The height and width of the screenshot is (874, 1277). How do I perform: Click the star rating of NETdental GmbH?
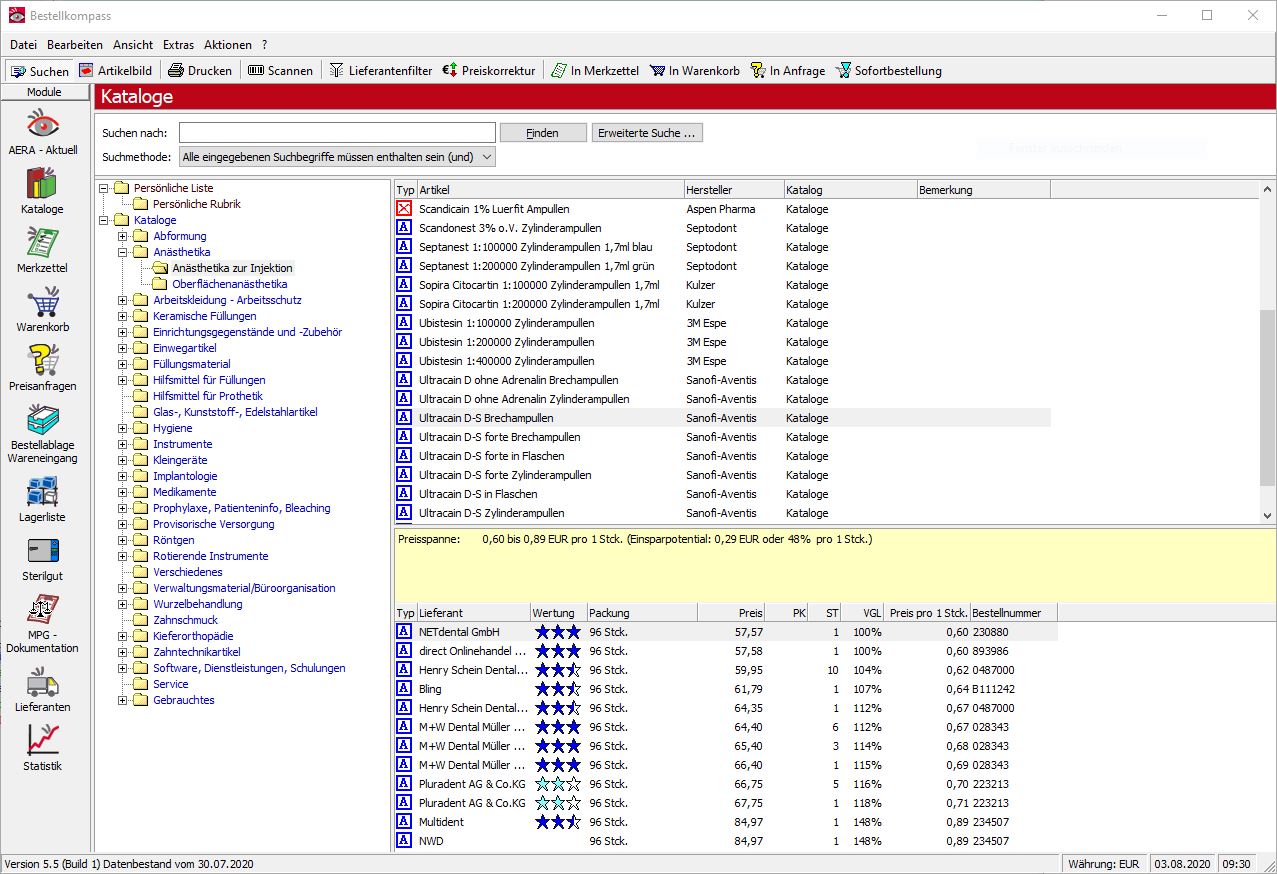point(558,632)
